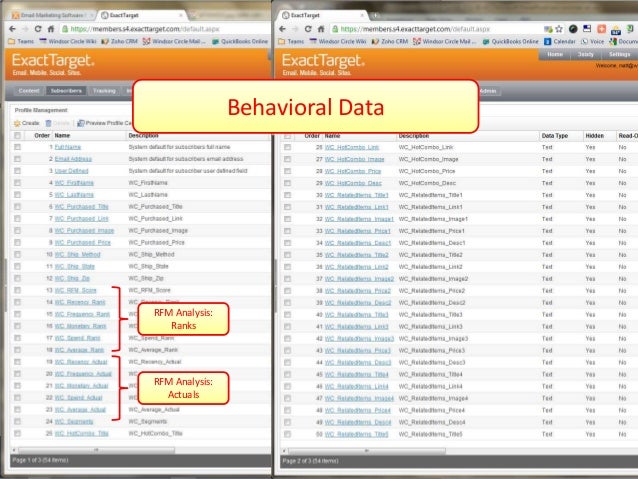Reload the page in the right browser window
Viewport: 638px width, 479px height.
click(308, 29)
